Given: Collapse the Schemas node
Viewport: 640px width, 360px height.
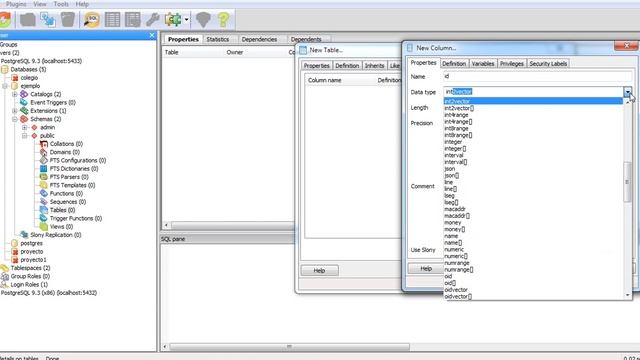Looking at the screenshot, I should coord(15,119).
